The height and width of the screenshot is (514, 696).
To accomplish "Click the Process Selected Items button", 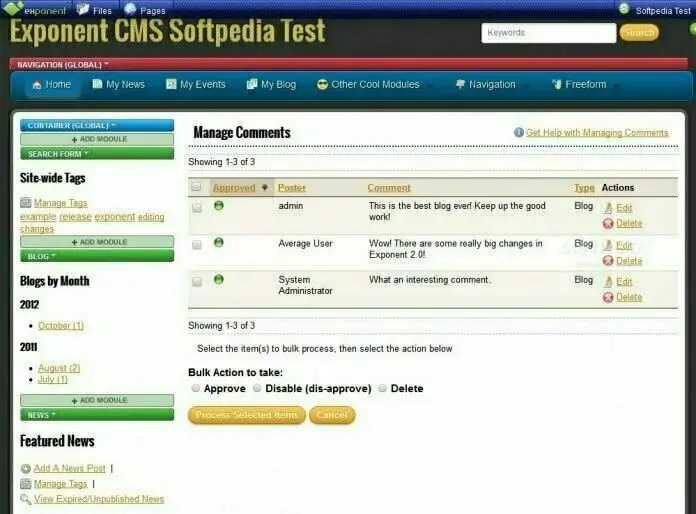I will coord(247,415).
